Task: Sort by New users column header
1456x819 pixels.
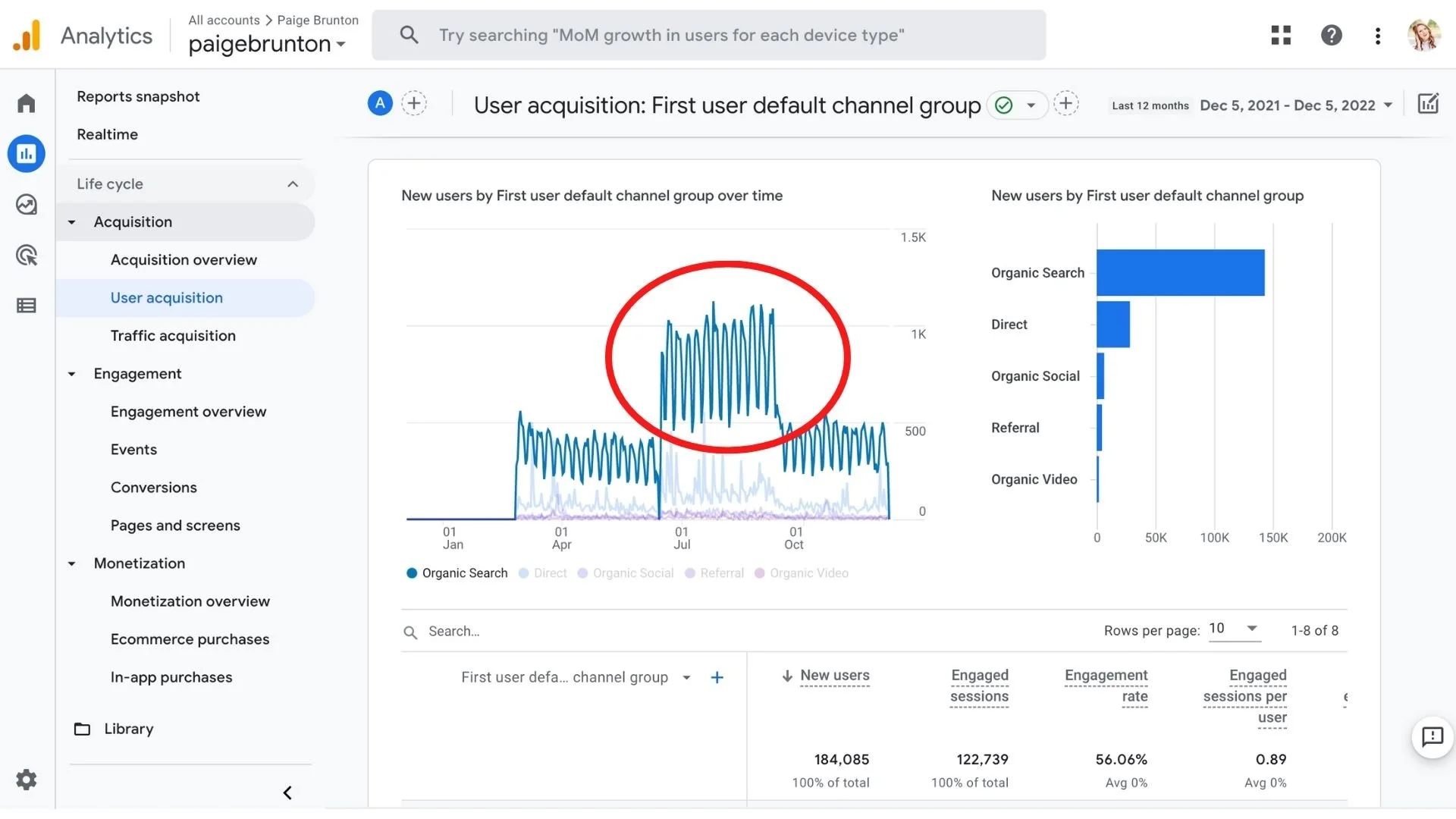Action: point(834,675)
